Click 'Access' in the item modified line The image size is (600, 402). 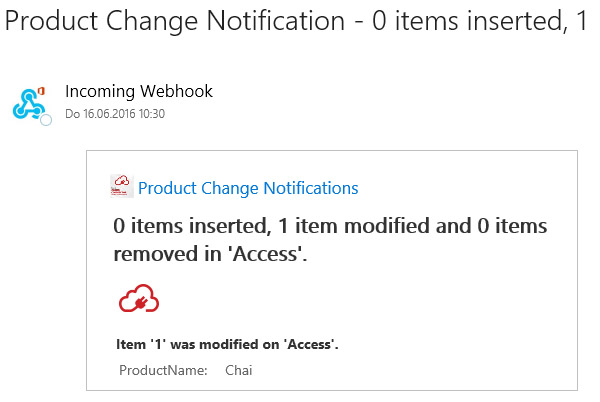(x=310, y=345)
